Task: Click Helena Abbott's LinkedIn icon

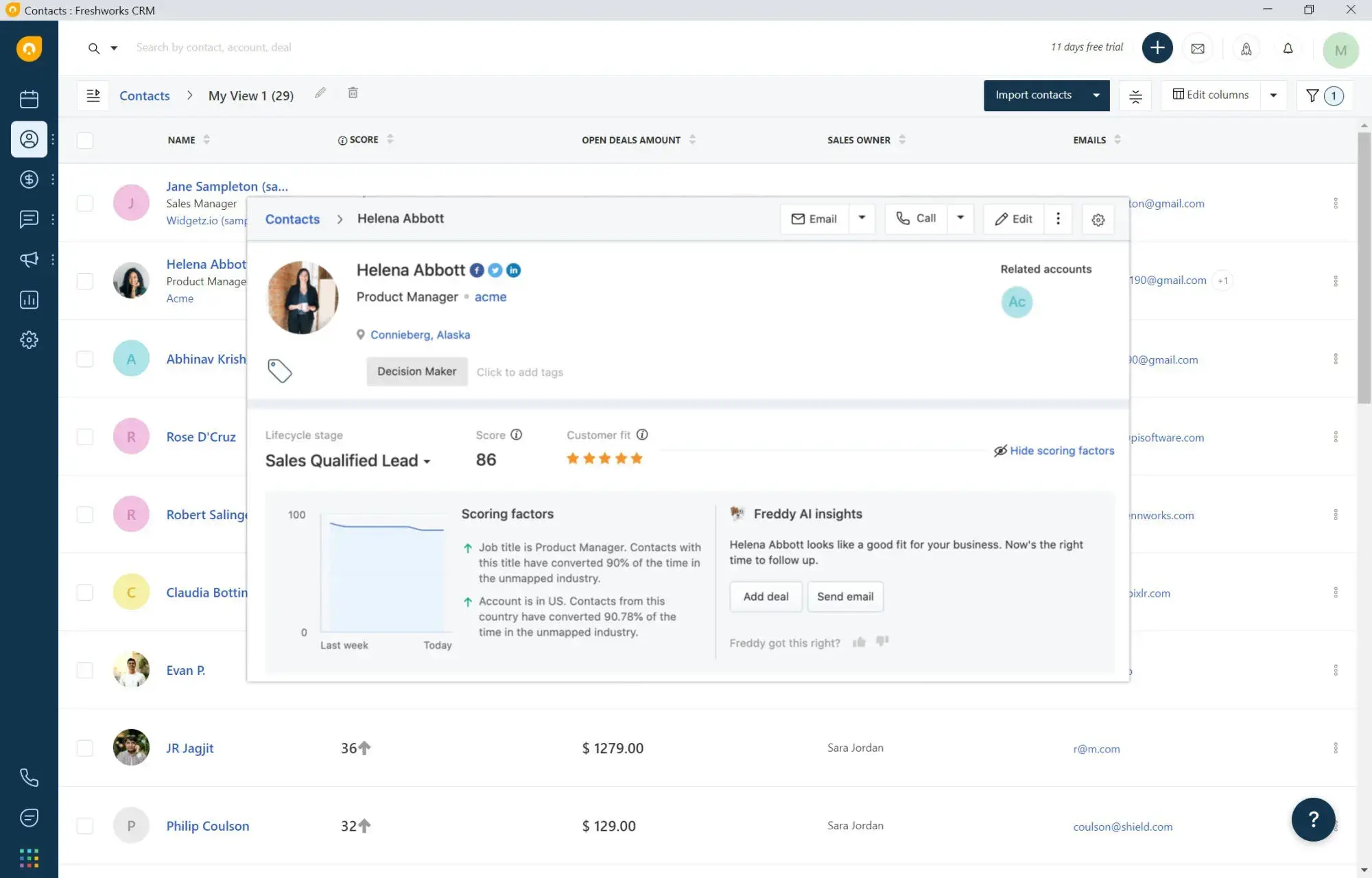Action: coord(513,270)
